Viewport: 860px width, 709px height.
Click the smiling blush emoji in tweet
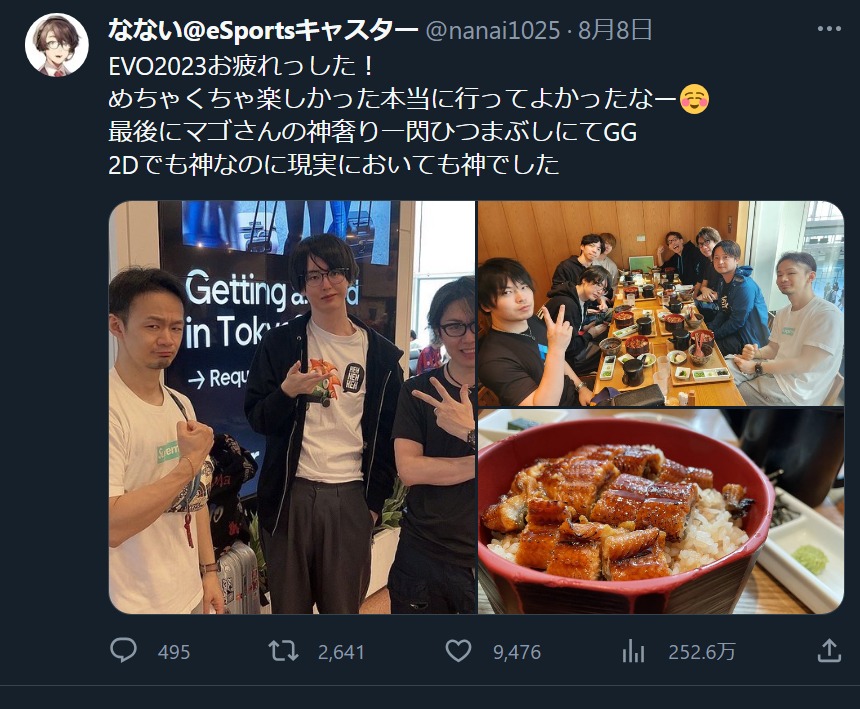[x=694, y=99]
